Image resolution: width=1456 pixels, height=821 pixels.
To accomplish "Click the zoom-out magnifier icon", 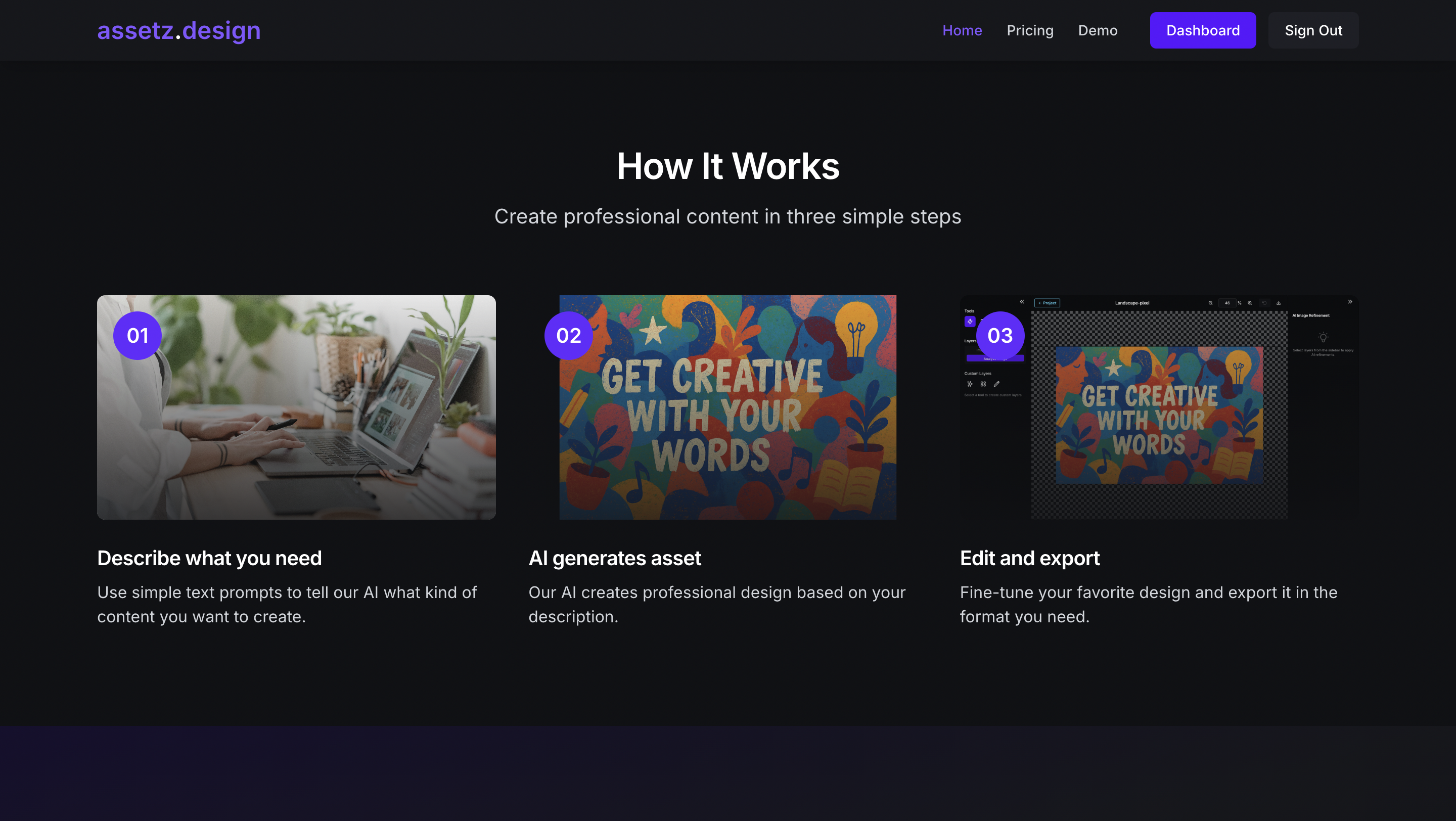I will (1210, 303).
